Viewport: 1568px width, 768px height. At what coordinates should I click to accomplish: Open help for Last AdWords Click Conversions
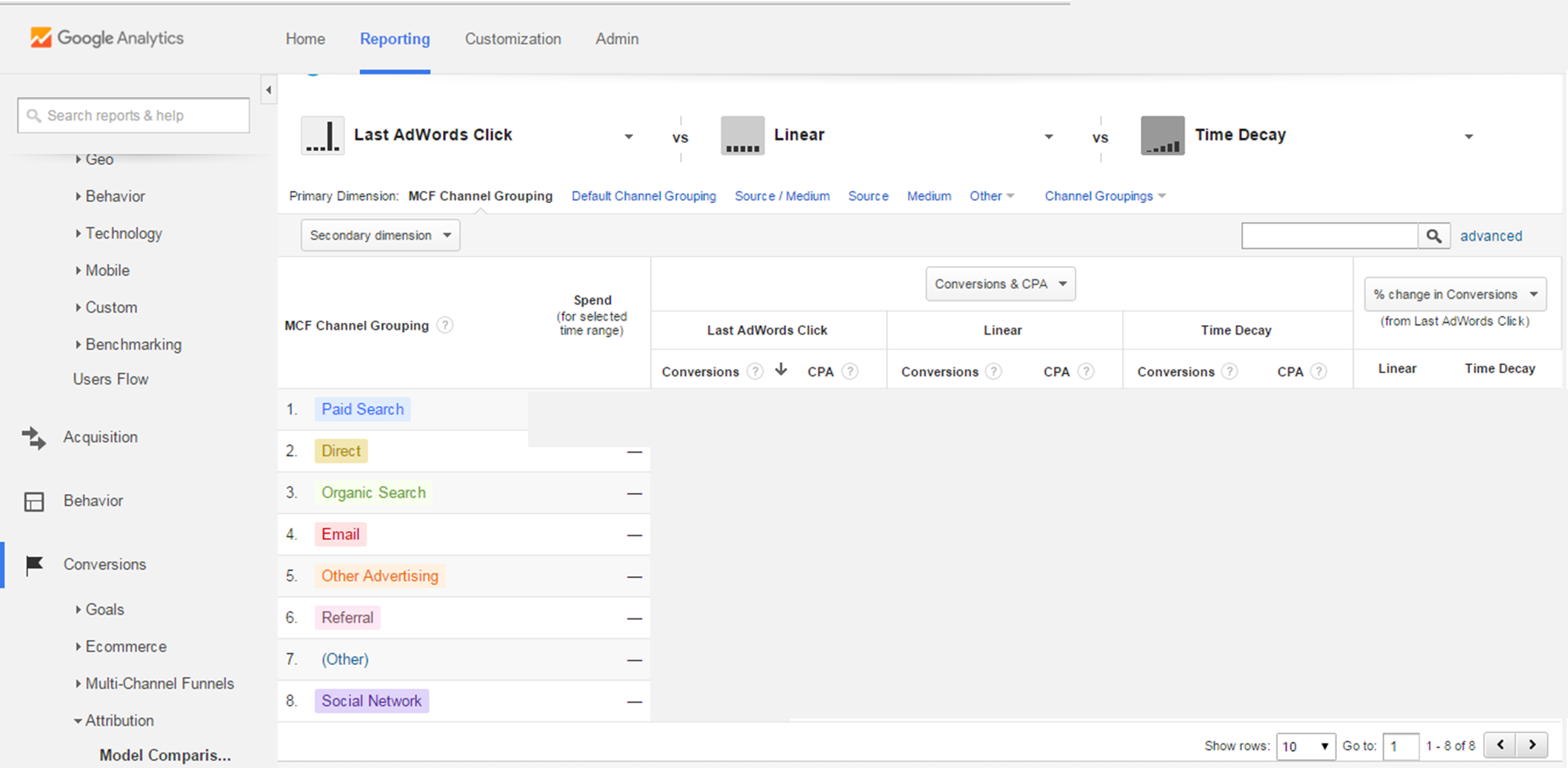[755, 372]
